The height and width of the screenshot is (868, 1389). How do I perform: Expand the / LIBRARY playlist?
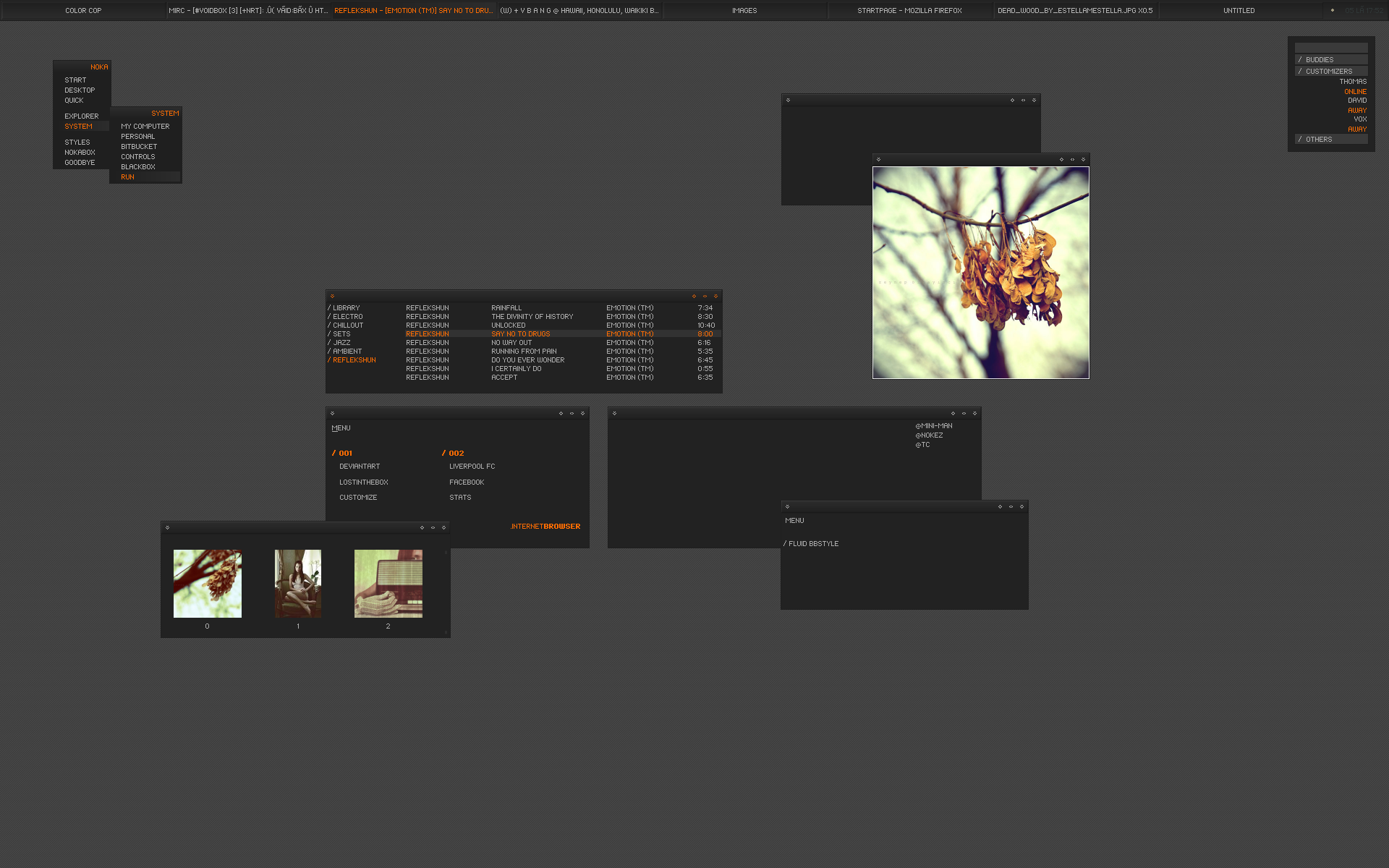click(x=344, y=307)
